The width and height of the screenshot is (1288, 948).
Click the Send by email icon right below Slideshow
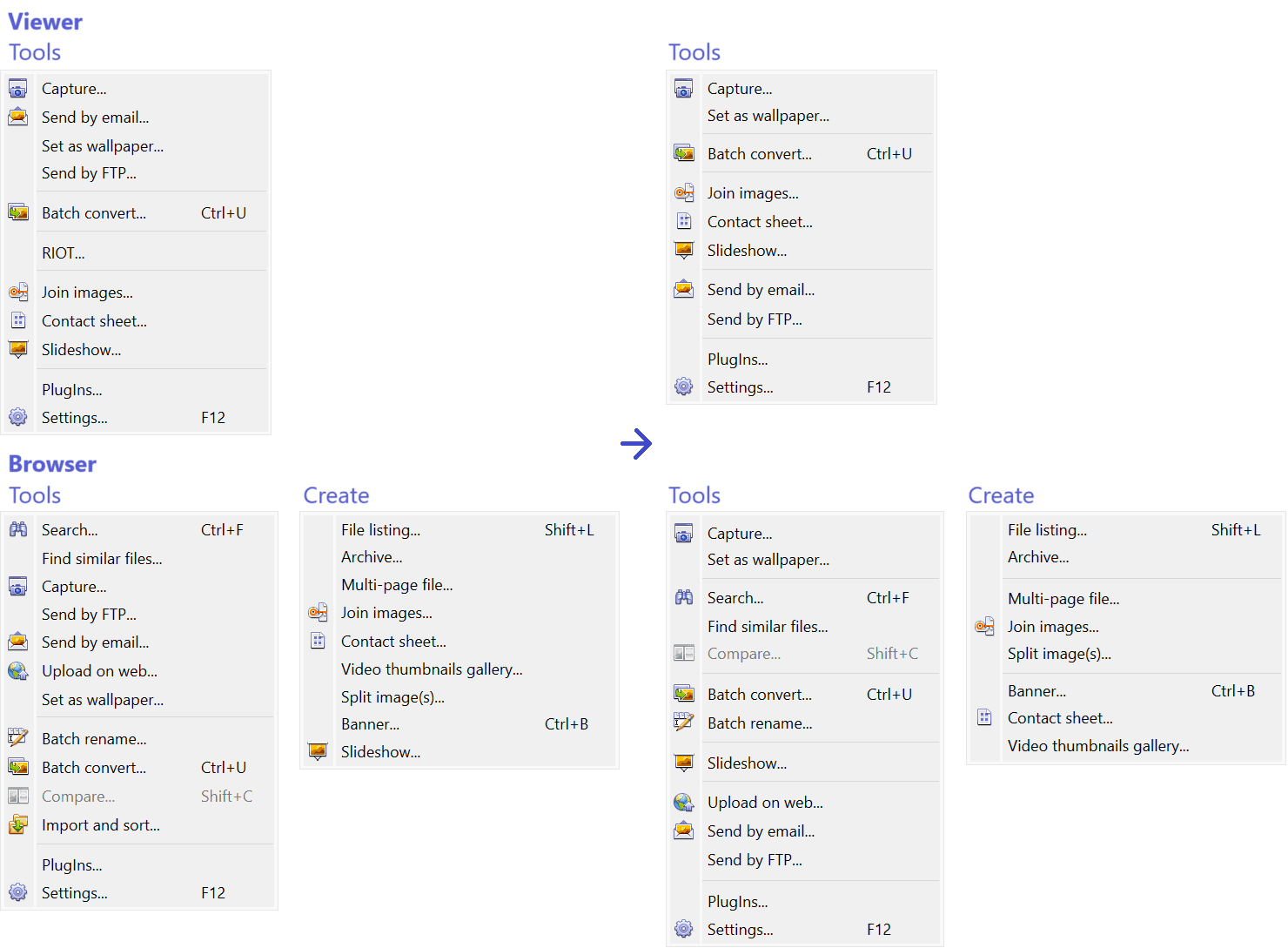(684, 289)
